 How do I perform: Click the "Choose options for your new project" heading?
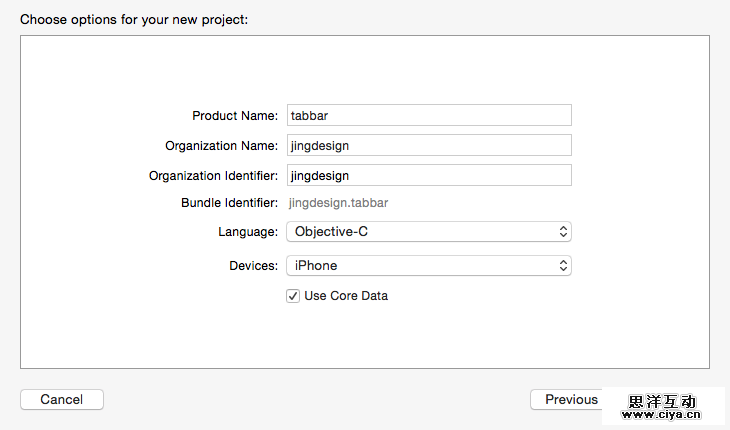click(134, 19)
